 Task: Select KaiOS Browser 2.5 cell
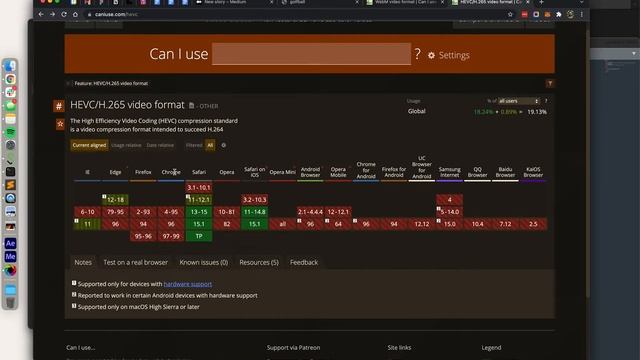point(533,224)
